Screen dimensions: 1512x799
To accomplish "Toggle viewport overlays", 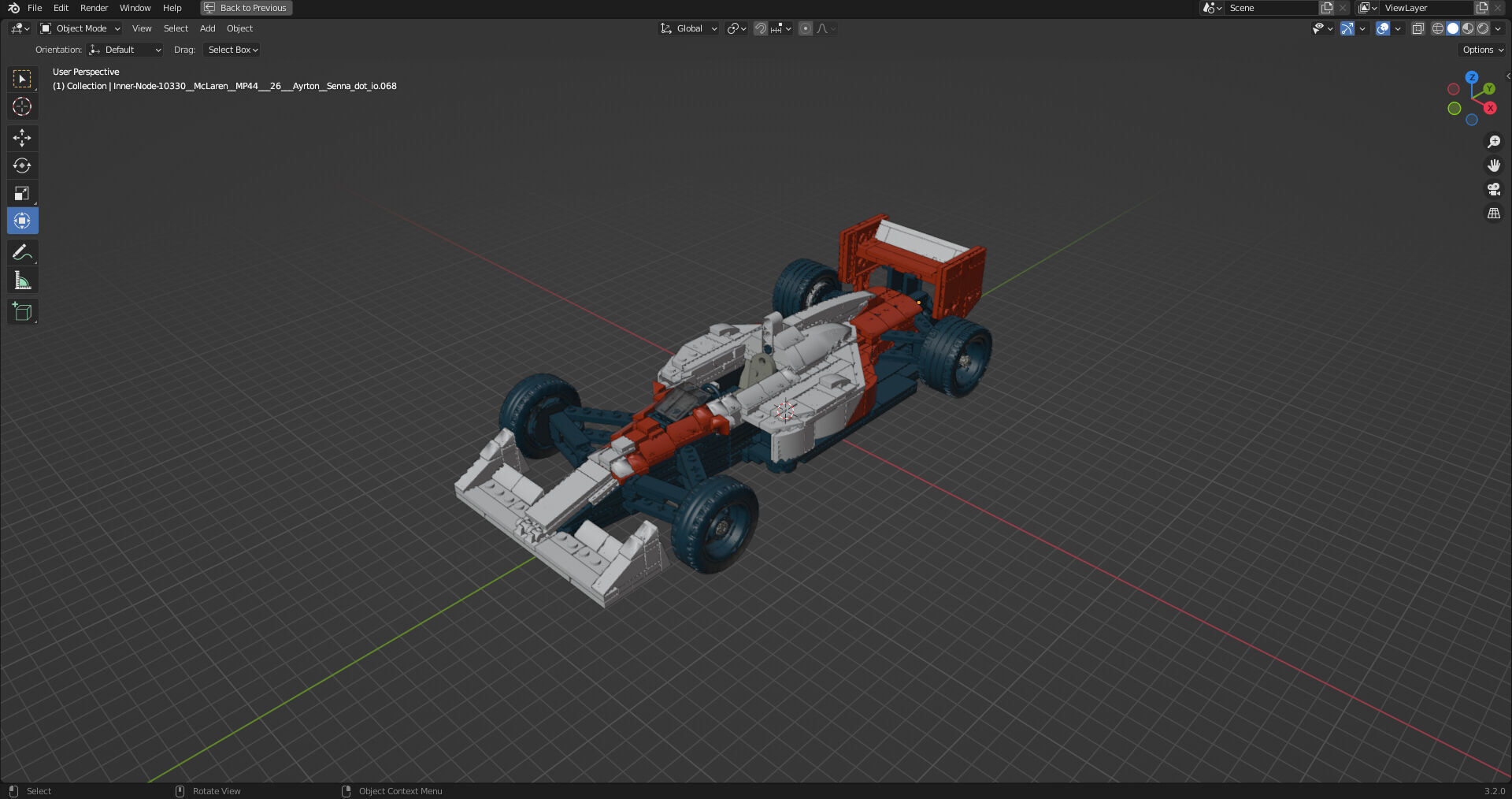I will (x=1383, y=28).
